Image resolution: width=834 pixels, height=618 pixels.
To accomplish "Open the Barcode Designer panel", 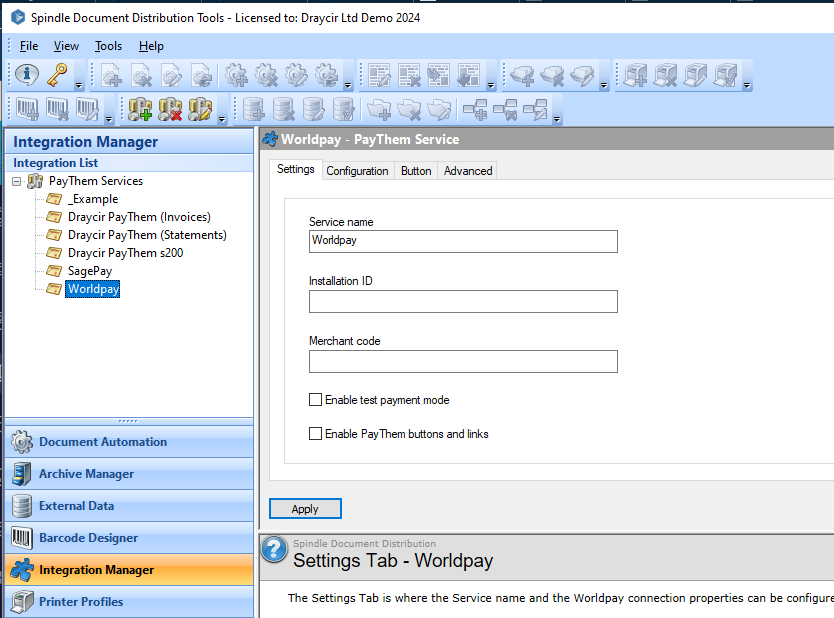I will [x=129, y=538].
